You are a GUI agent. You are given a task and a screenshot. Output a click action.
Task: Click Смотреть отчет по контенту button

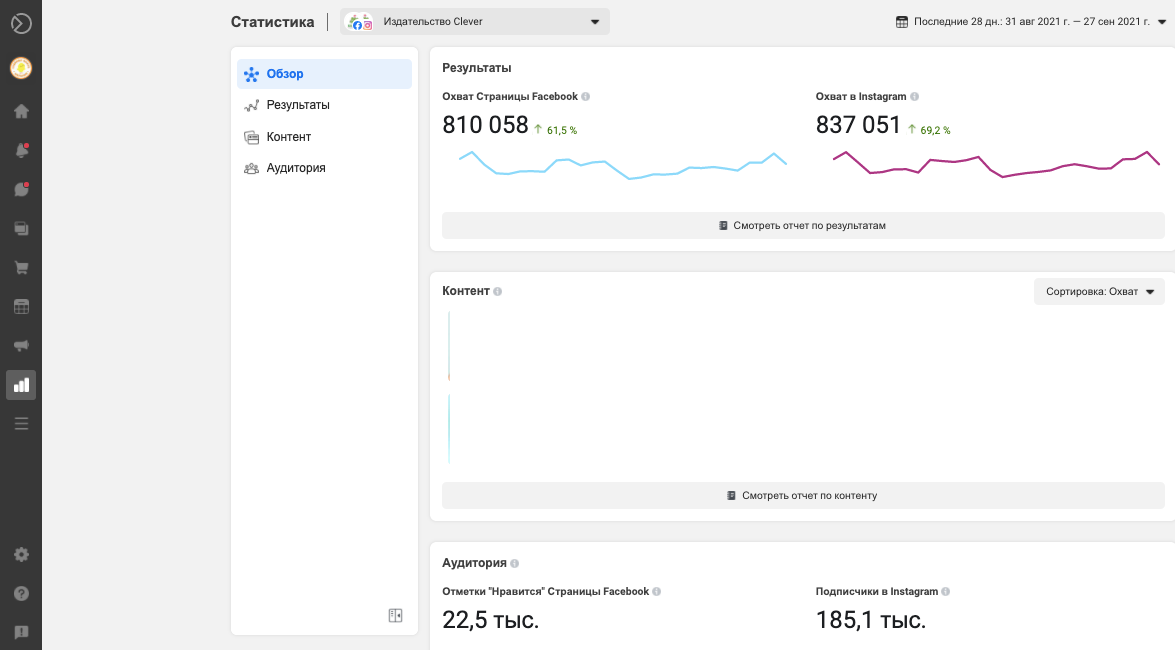point(802,496)
